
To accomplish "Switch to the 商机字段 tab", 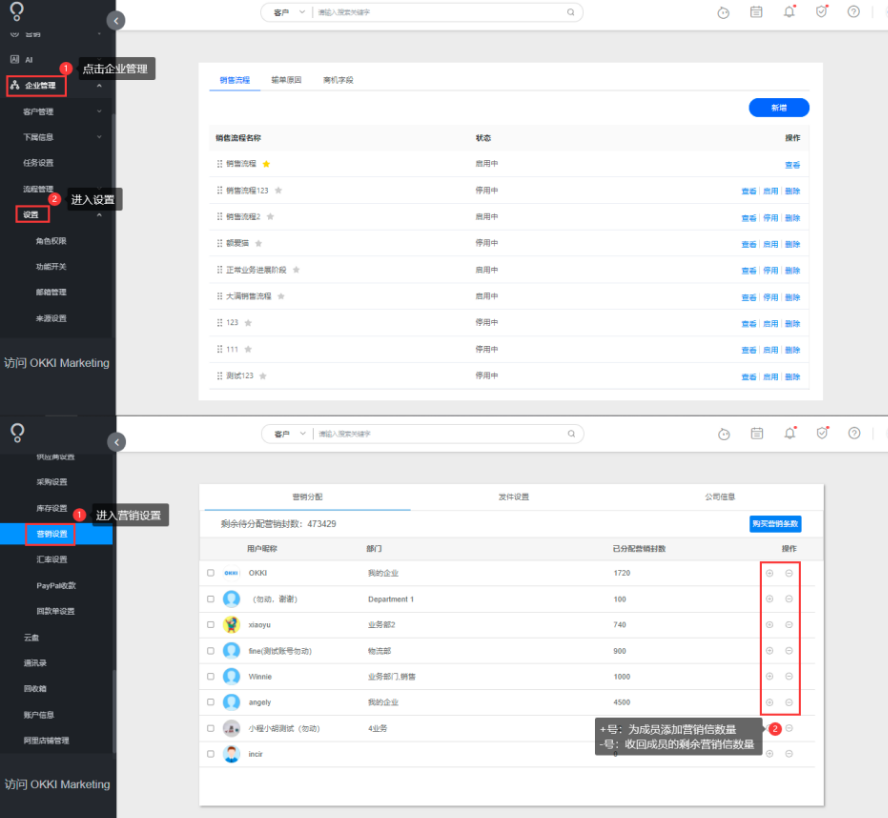I will pyautogui.click(x=338, y=80).
